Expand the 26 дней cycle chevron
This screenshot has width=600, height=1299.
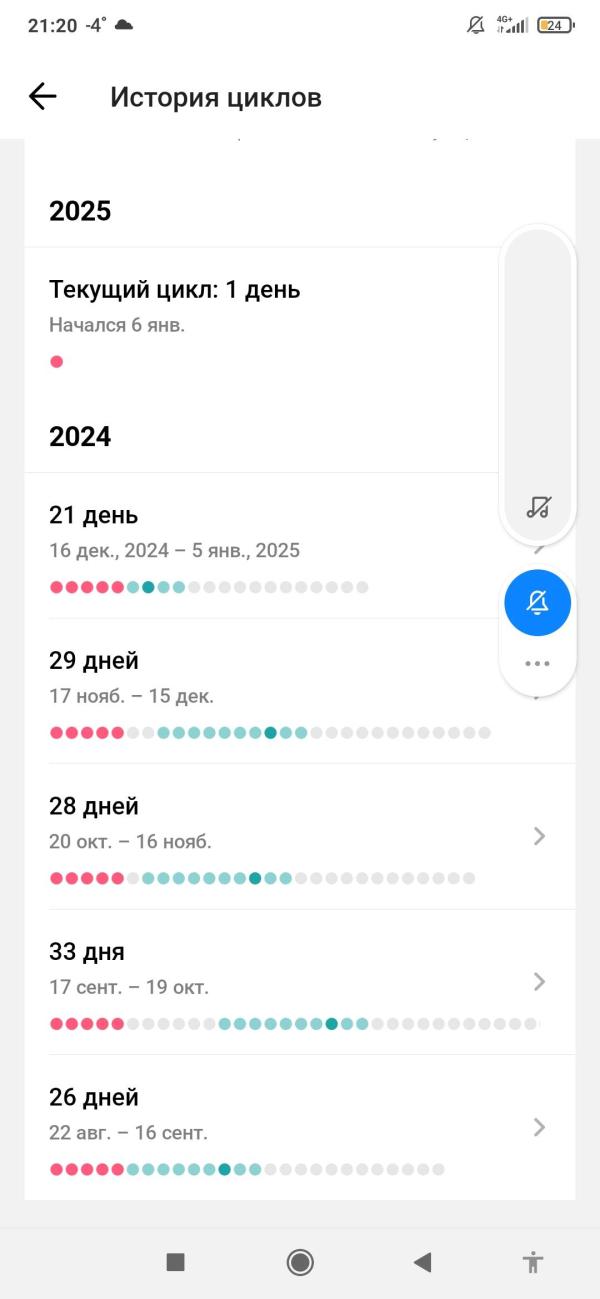click(540, 1127)
